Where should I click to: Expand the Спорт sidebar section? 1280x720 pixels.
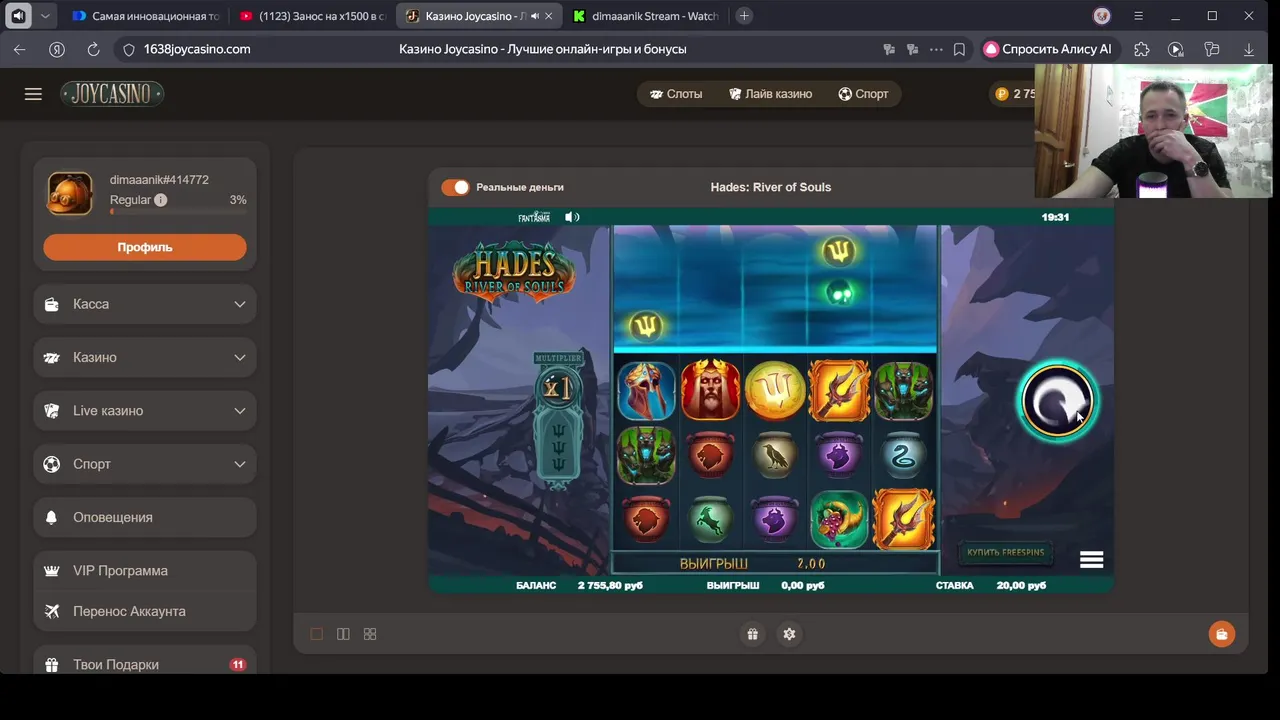point(145,464)
